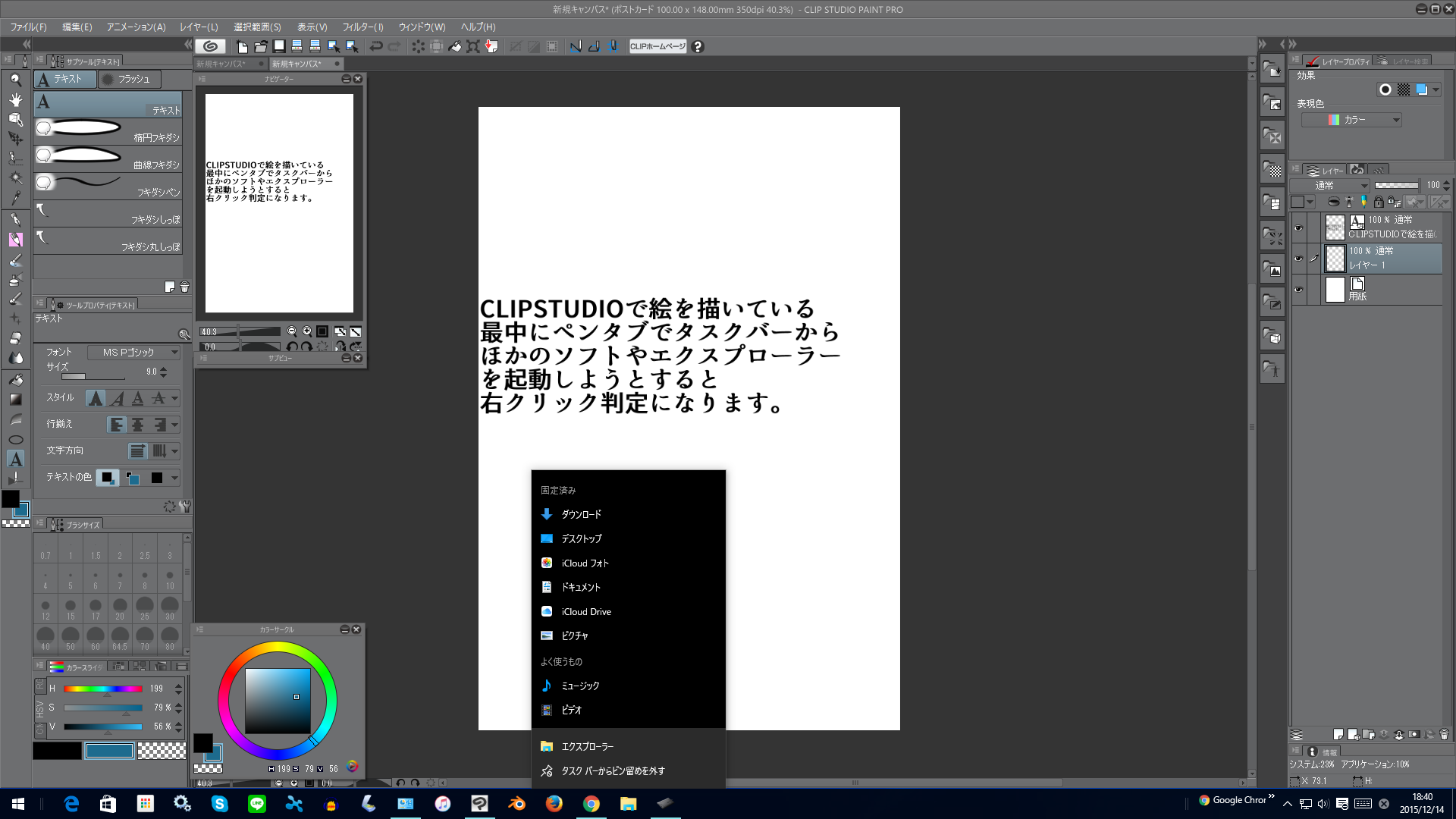1456x819 pixels.
Task: Click the zoom out navigator icon
Action: coord(292,331)
